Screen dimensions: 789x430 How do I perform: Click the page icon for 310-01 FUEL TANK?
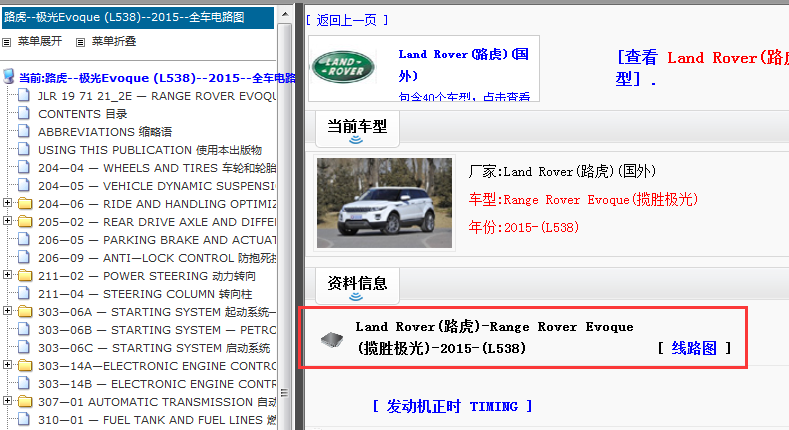[24, 419]
